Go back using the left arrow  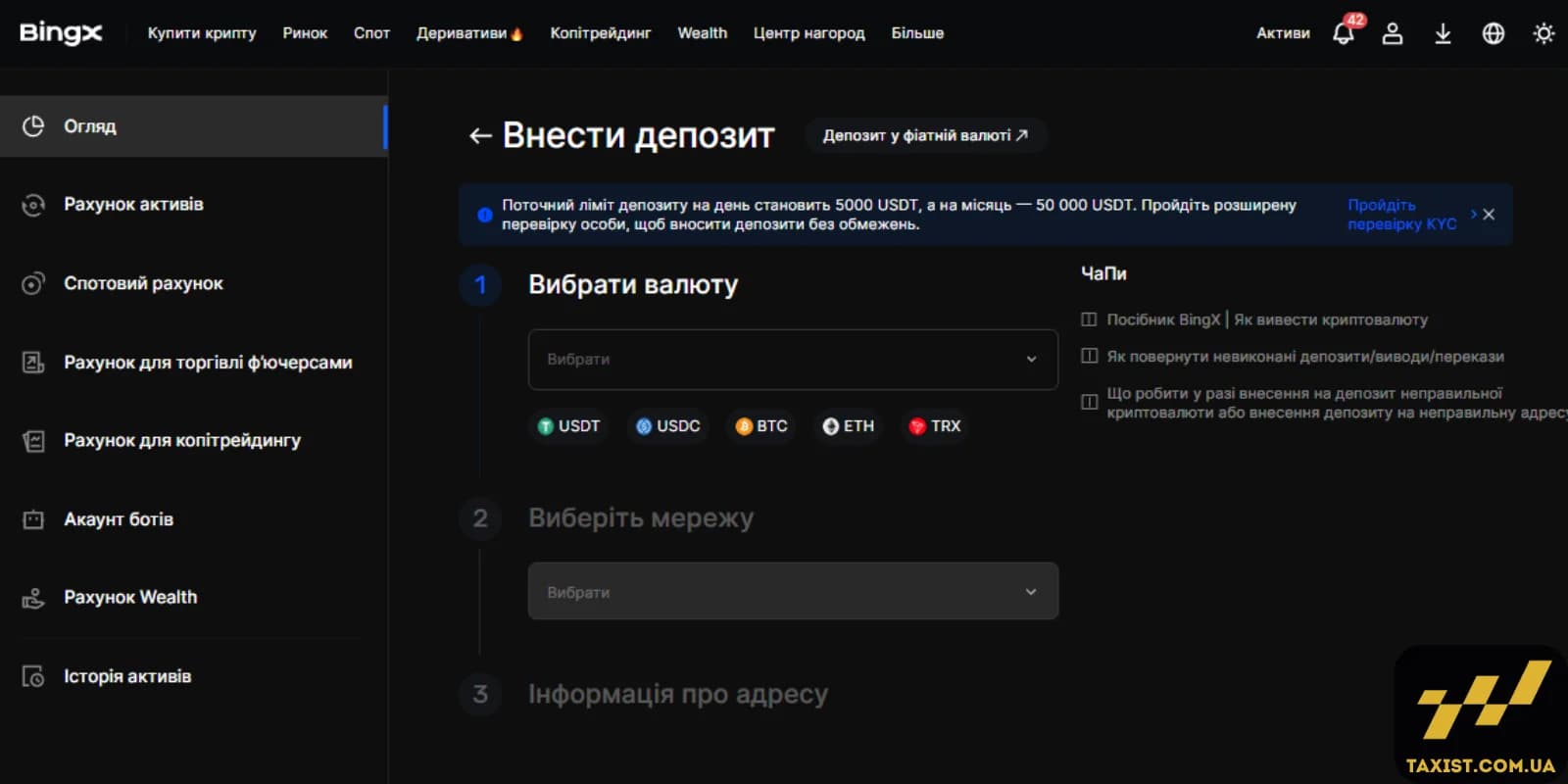pyautogui.click(x=480, y=135)
